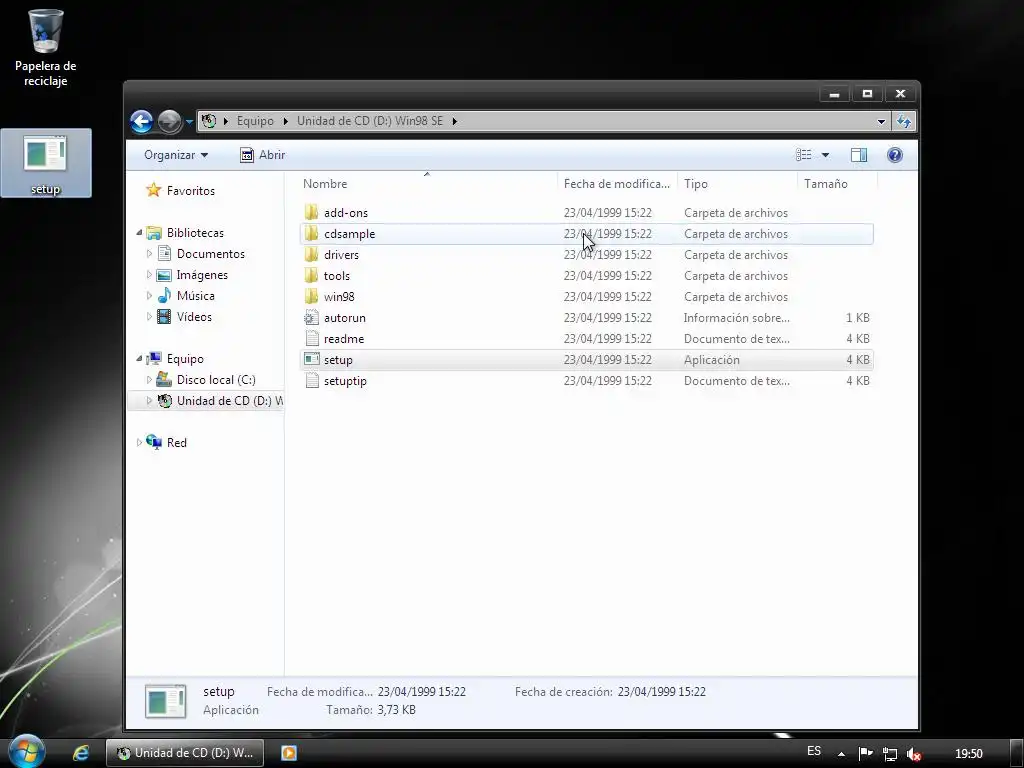Click the 'Aplicación' type in setup row
The image size is (1024, 768).
(x=712, y=360)
